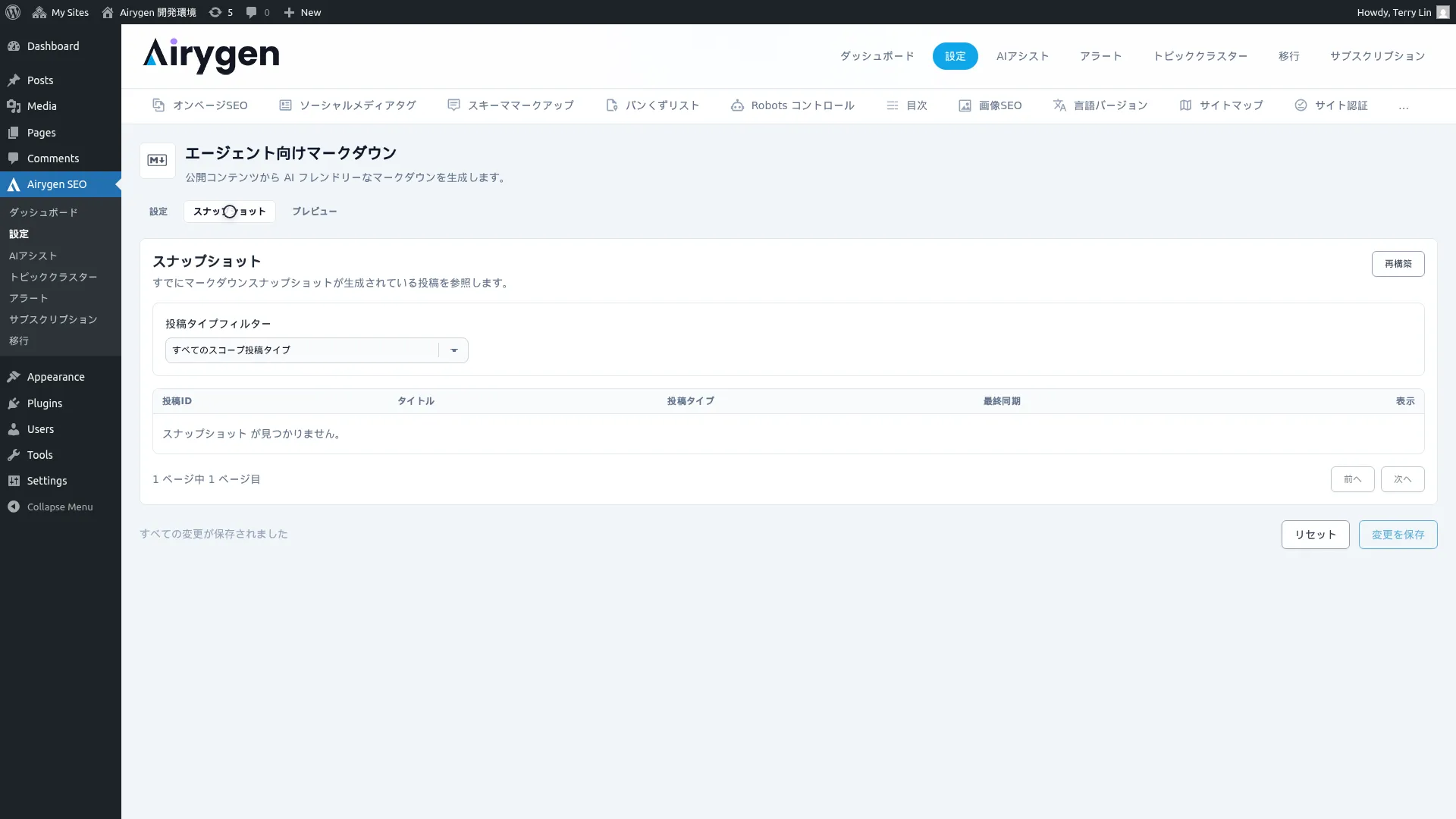This screenshot has width=1456, height=819.
Task: Click the 目次 list icon
Action: (893, 105)
